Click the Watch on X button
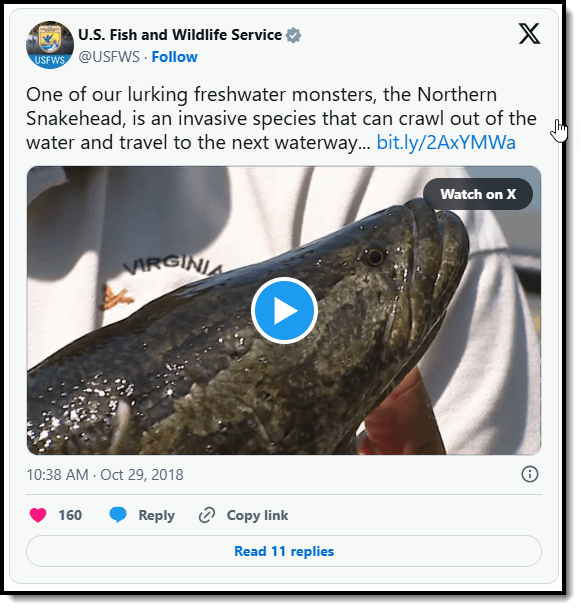The image size is (581, 610). (x=478, y=194)
